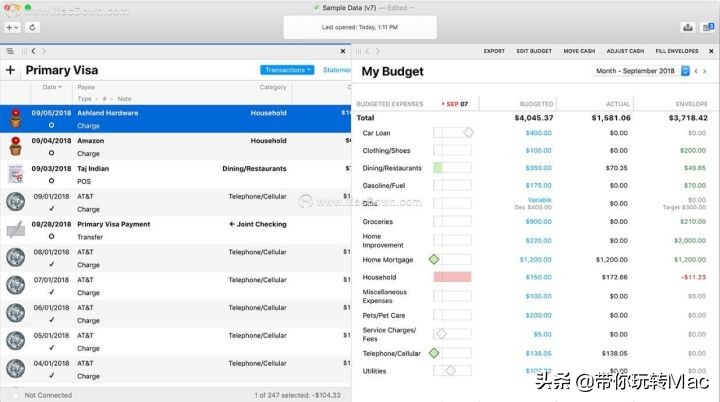Viewport: 720px width, 402px height.
Task: Click the Car Loan budget progress bar
Action: (x=452, y=133)
